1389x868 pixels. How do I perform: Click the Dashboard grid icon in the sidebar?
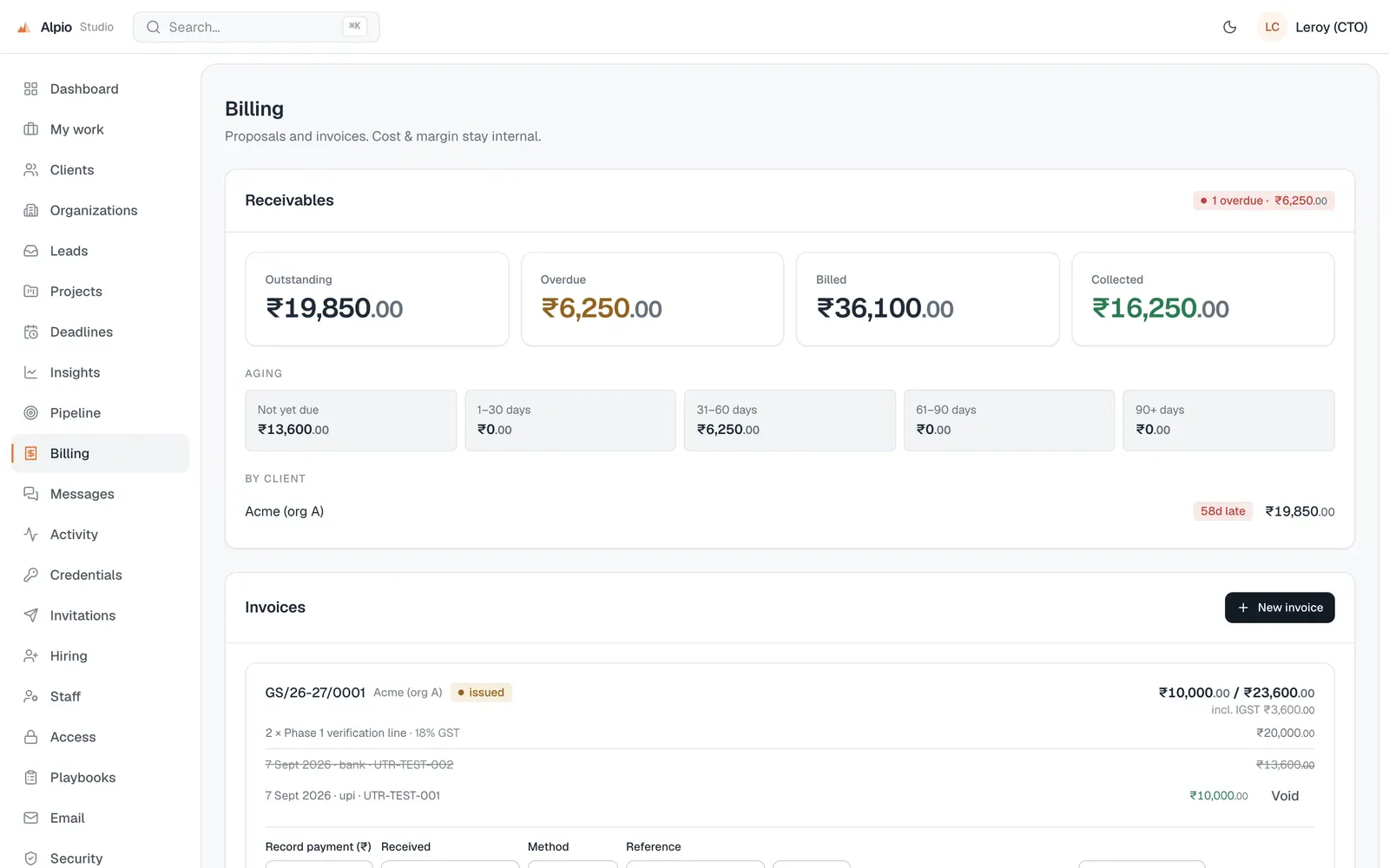point(31,89)
